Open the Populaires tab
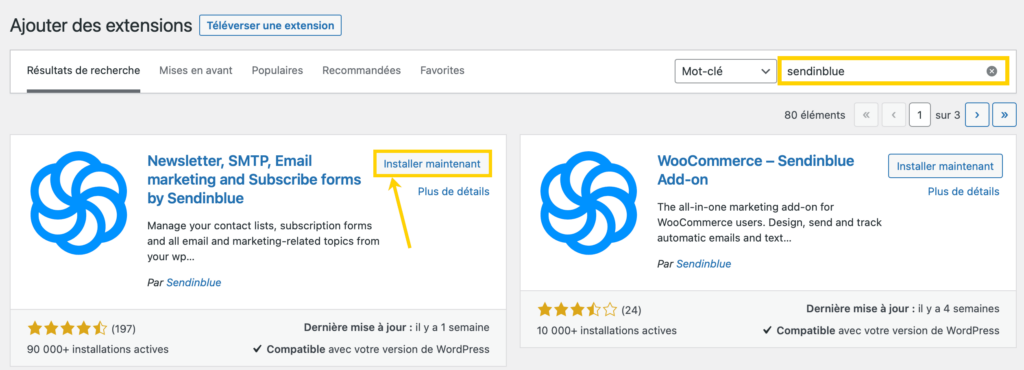 click(x=278, y=70)
